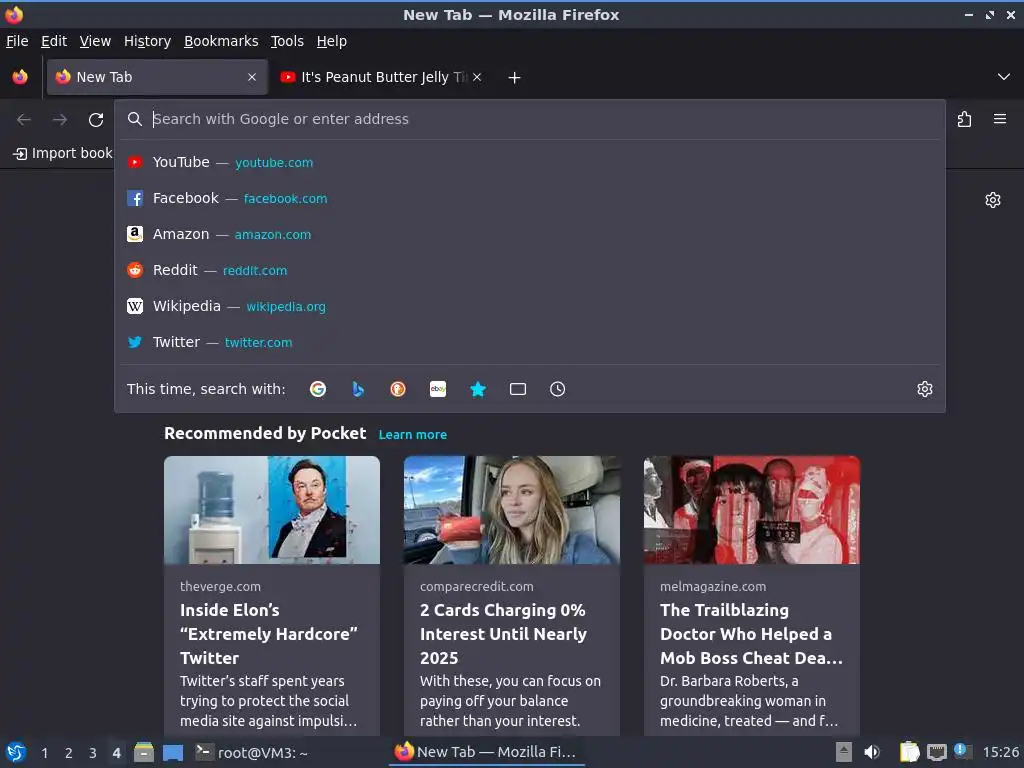The image size is (1024, 768).
Task: Select YouTube suggestion favicon
Action: (x=135, y=163)
